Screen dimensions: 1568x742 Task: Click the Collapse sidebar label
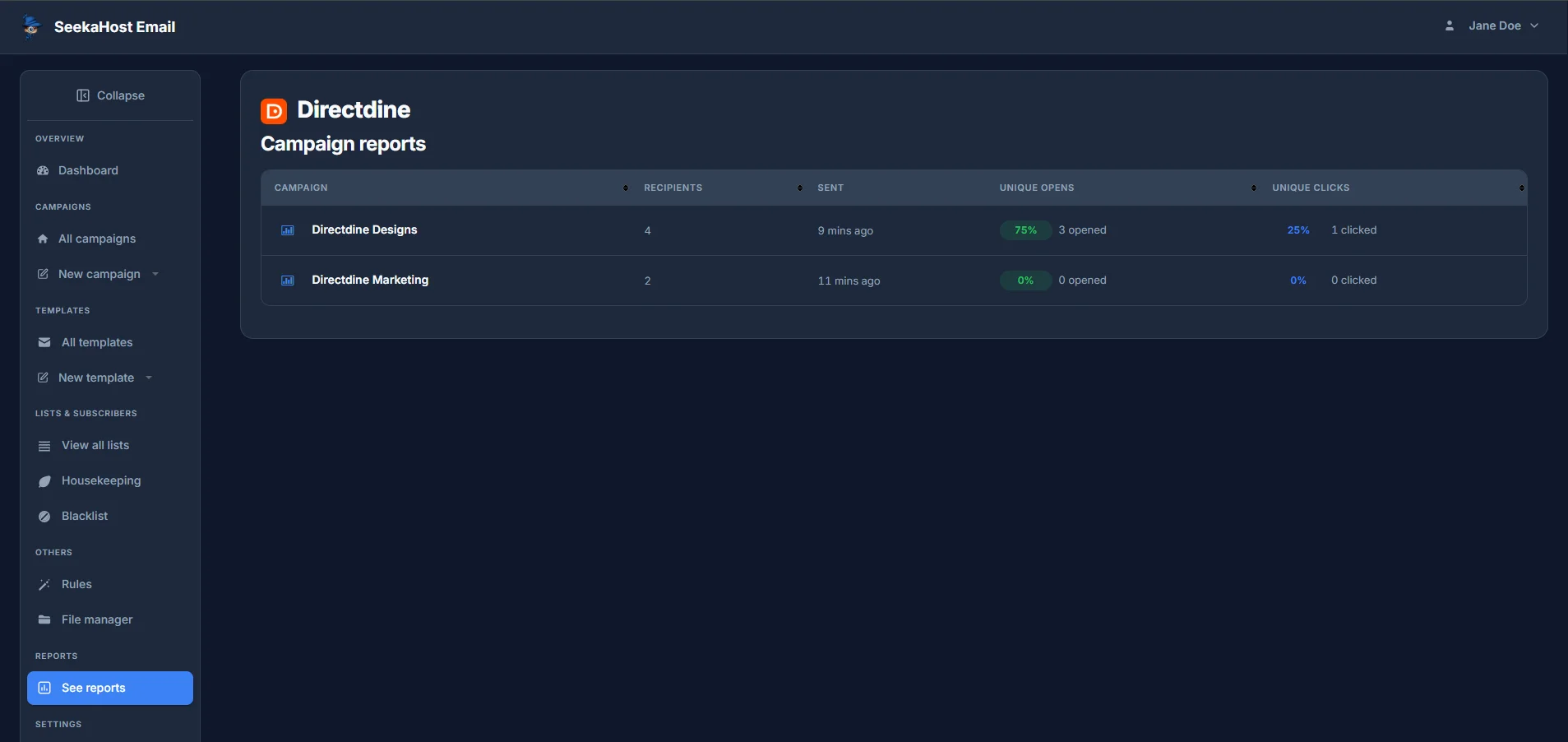tap(121, 95)
